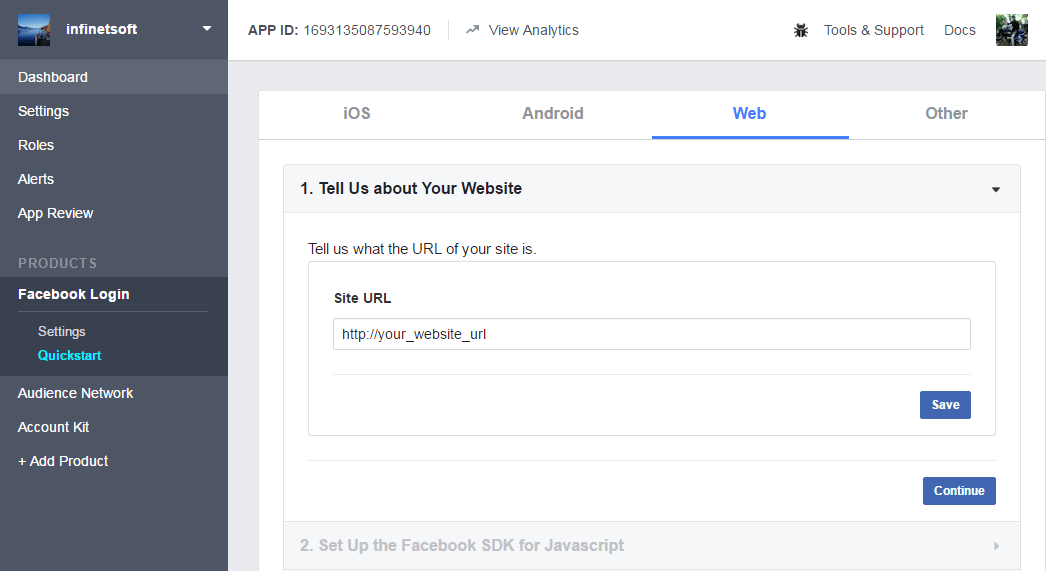Viewport: 1046px width, 571px height.
Task: Click the "2. Set Up the Facebook SDK for Javascript" heading
Action: pyautogui.click(x=462, y=546)
